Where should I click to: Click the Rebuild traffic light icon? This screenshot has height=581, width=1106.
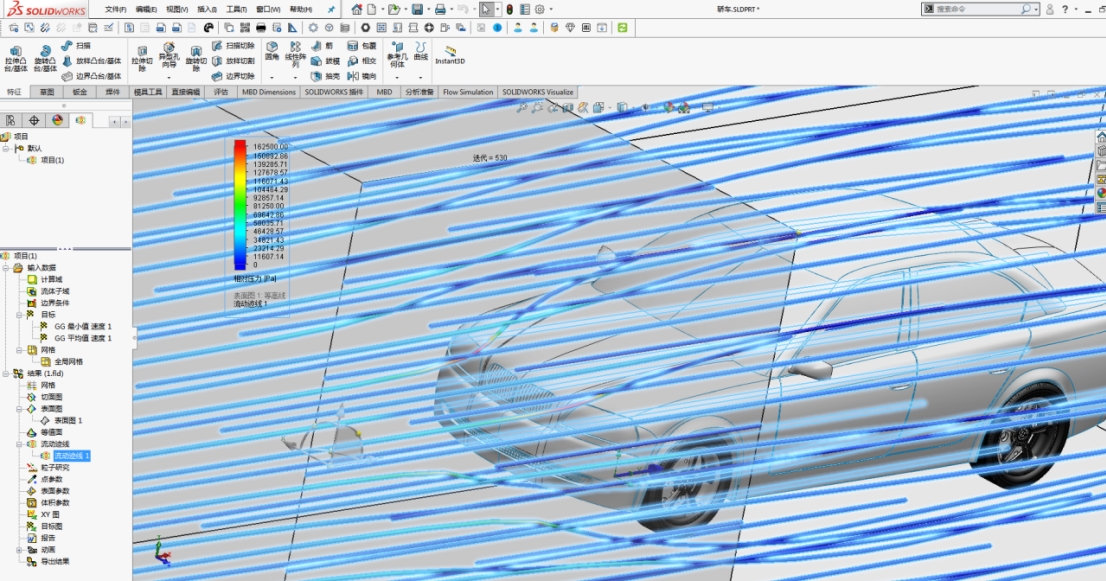click(509, 9)
